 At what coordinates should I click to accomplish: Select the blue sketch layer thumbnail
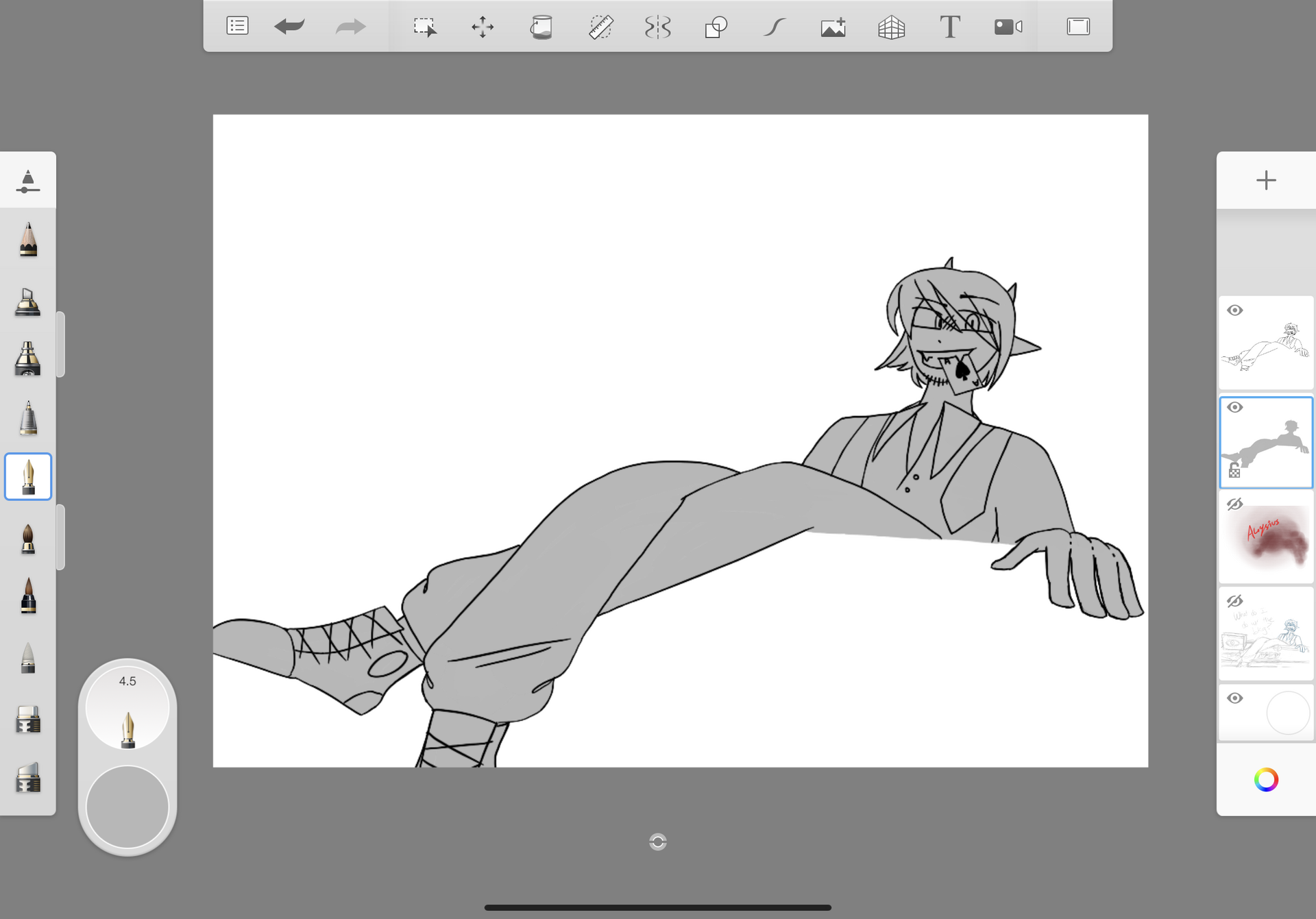[1266, 634]
